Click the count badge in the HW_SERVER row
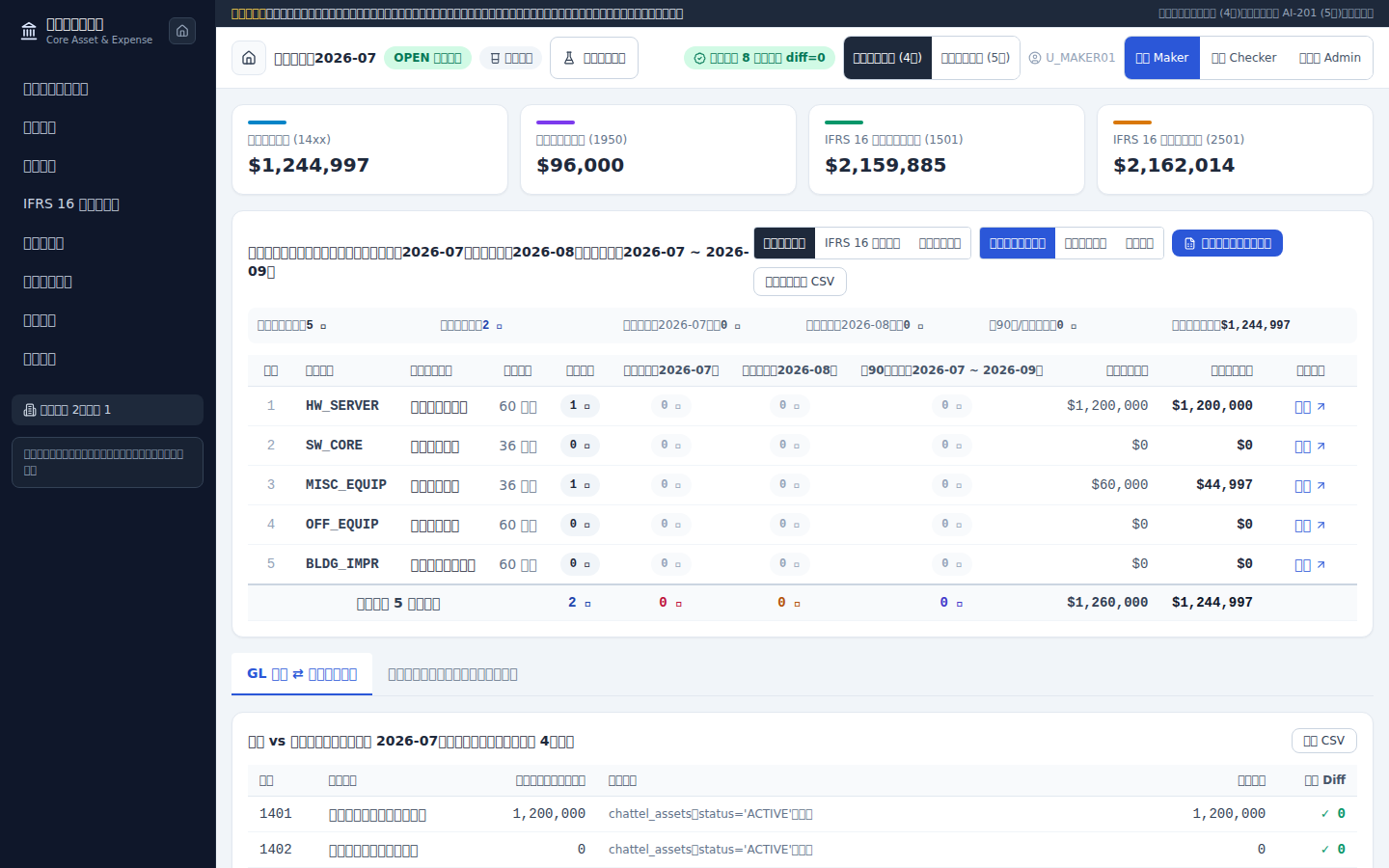Screen dimensions: 1389x868 click(580, 406)
